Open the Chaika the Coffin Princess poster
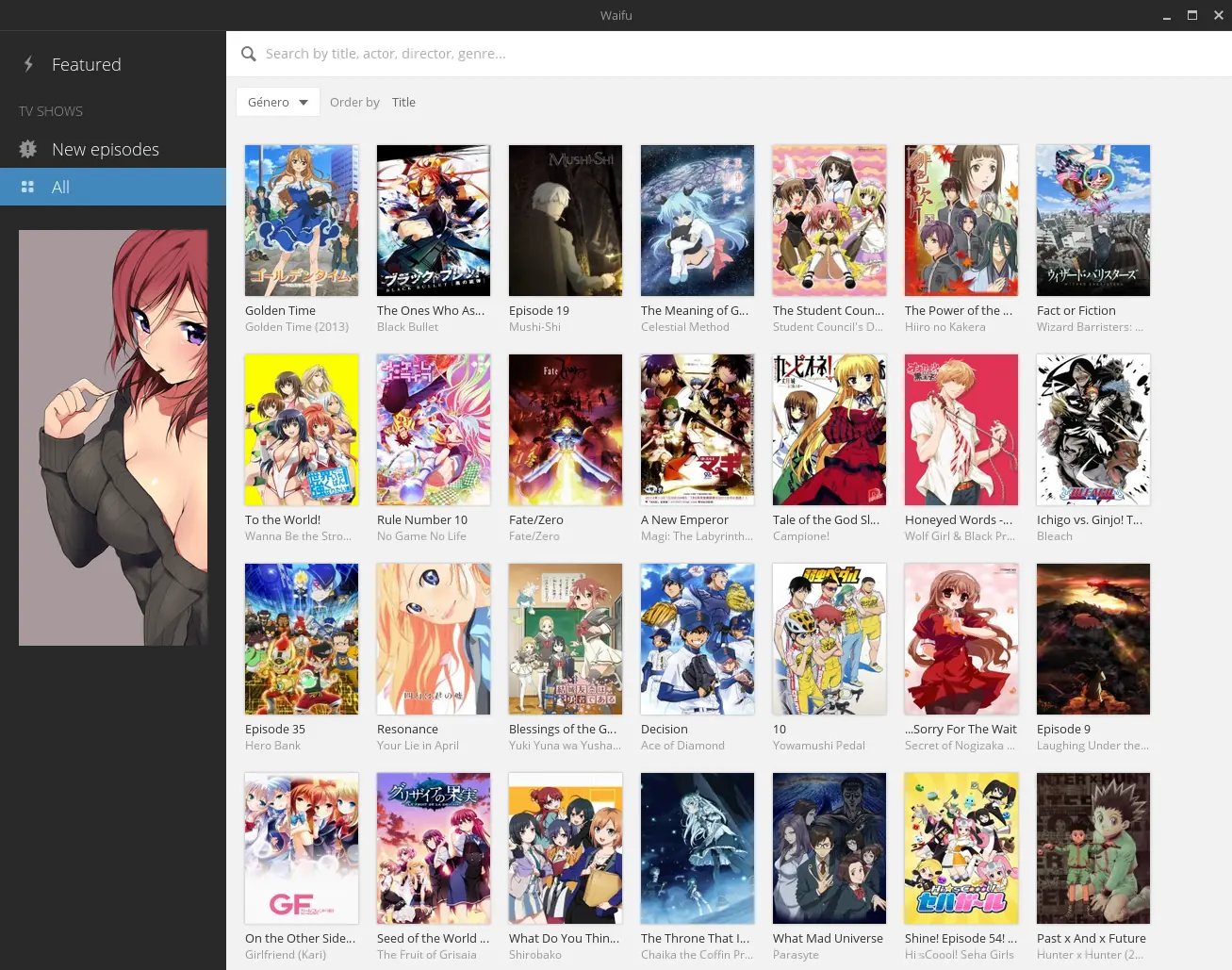The image size is (1232, 970). pyautogui.click(x=698, y=848)
